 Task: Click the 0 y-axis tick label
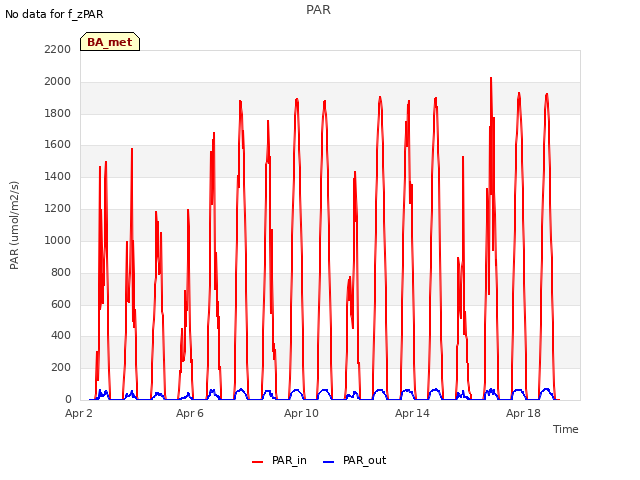pos(68,399)
